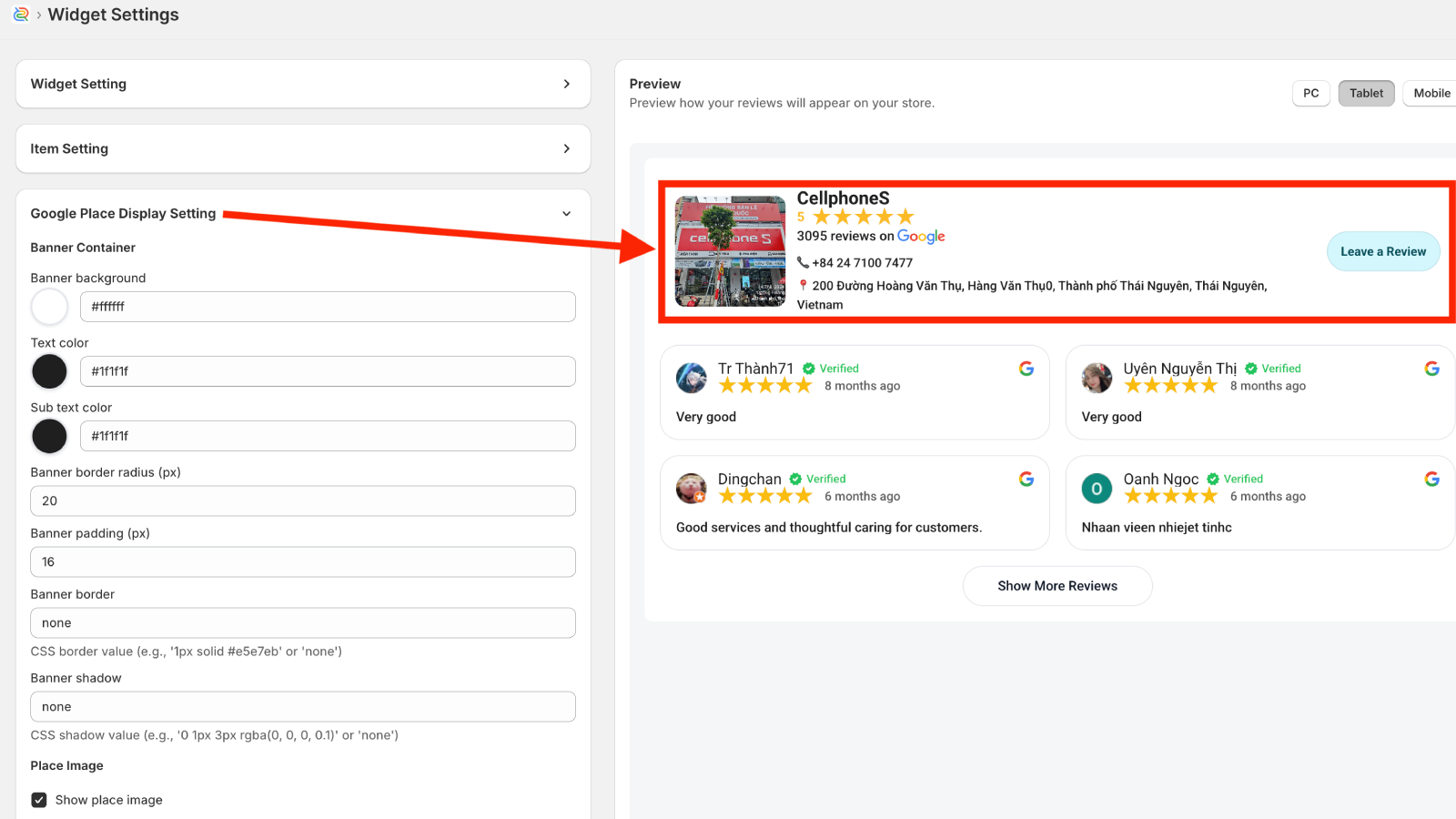1456x819 pixels.
Task: Collapse the Google Place Display Setting section
Action: point(566,213)
